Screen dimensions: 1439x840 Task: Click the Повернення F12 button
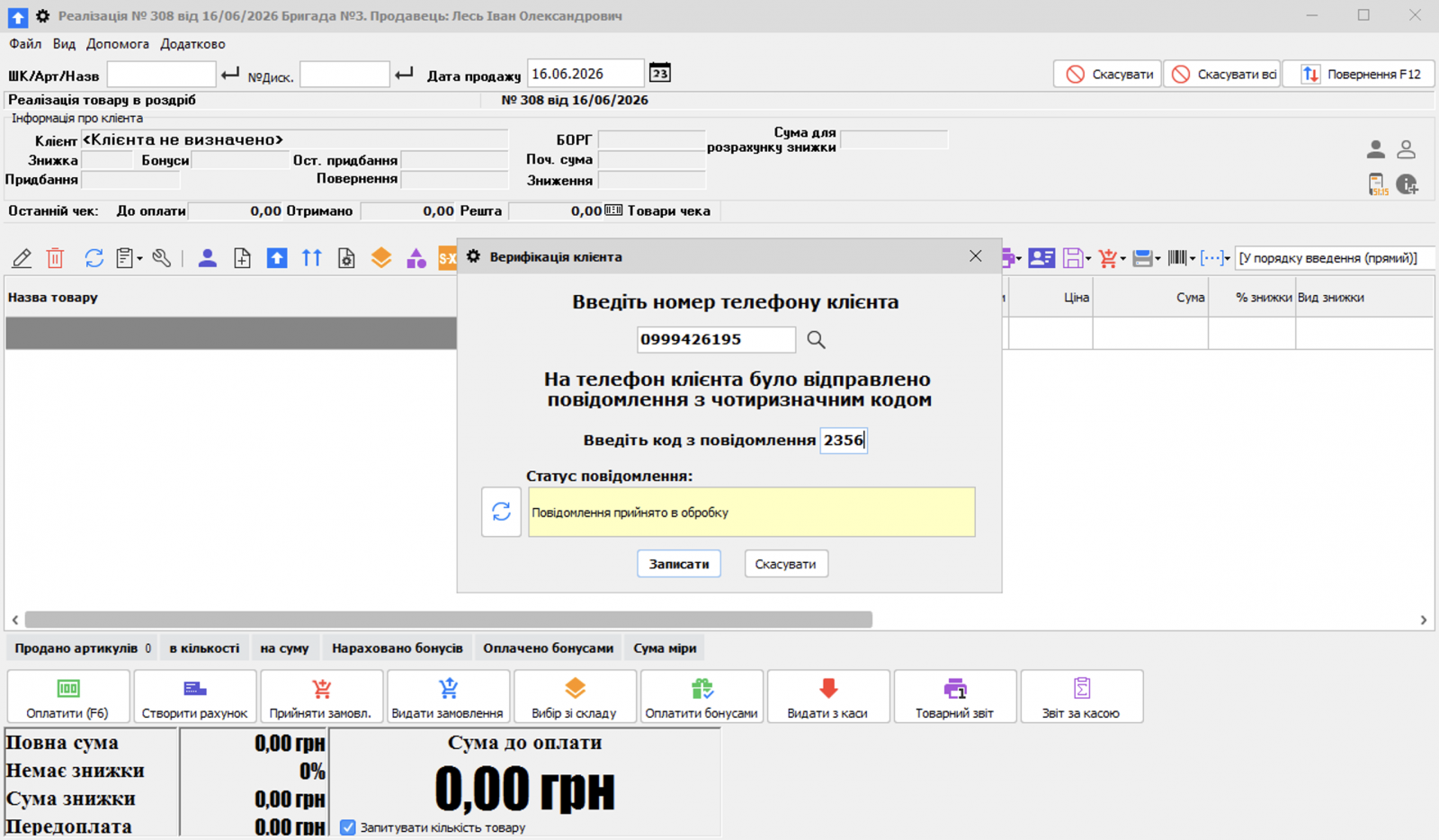click(x=1359, y=74)
